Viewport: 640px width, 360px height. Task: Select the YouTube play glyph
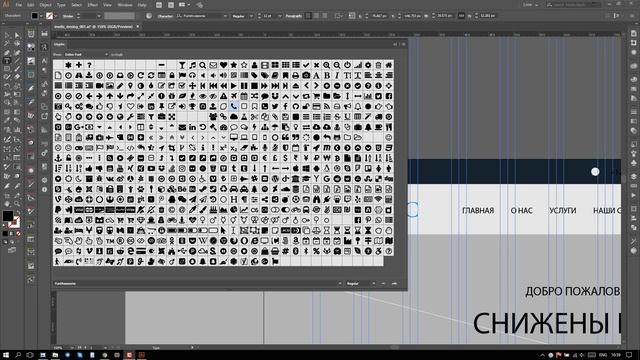(151, 169)
